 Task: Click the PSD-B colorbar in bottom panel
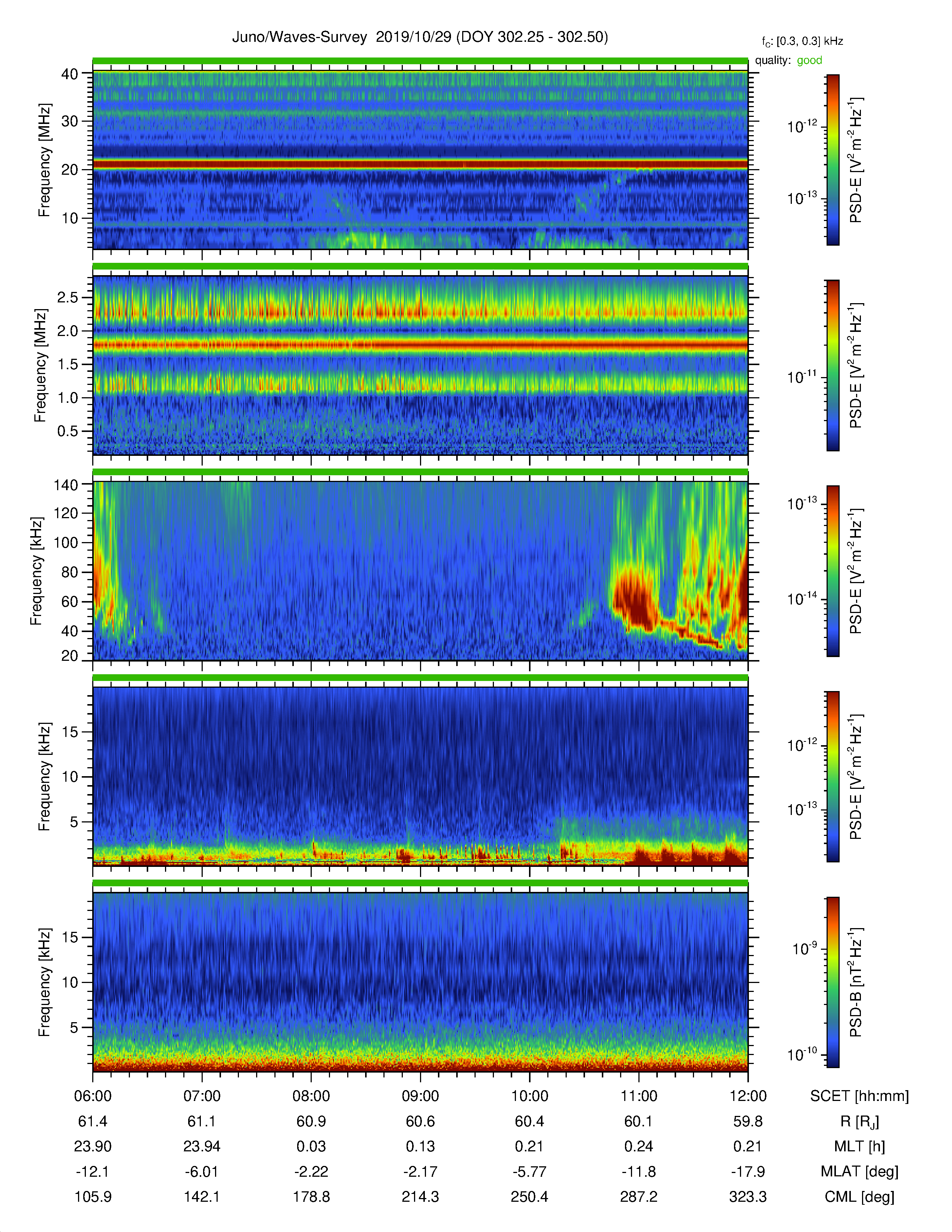(x=833, y=982)
